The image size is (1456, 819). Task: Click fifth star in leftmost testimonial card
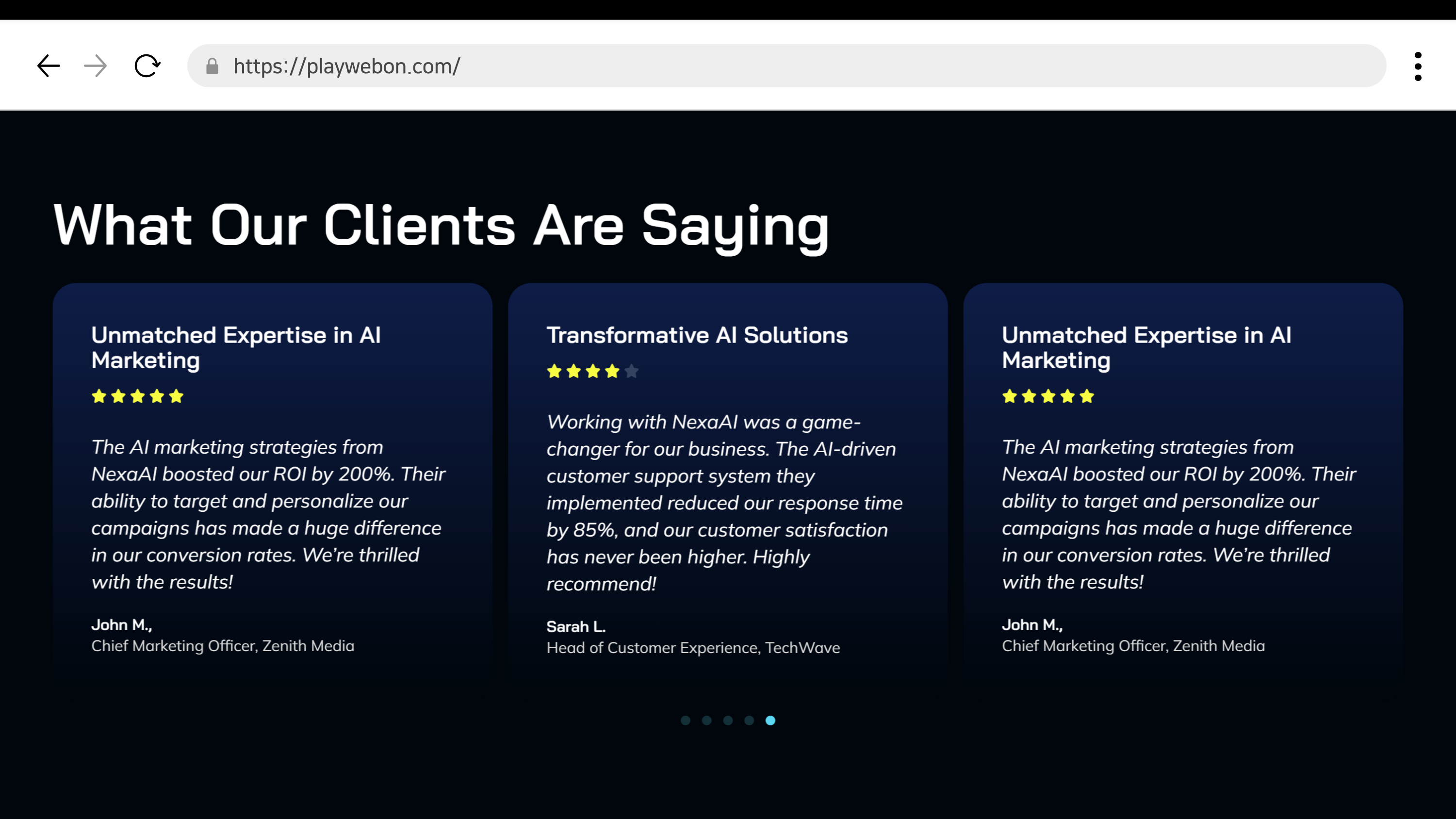(x=176, y=396)
